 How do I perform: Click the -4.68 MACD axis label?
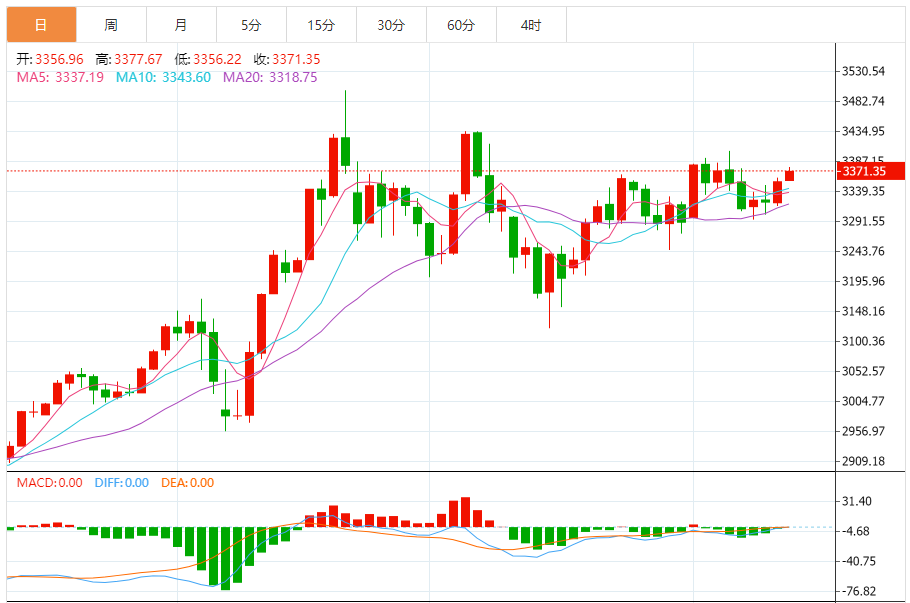(855, 531)
